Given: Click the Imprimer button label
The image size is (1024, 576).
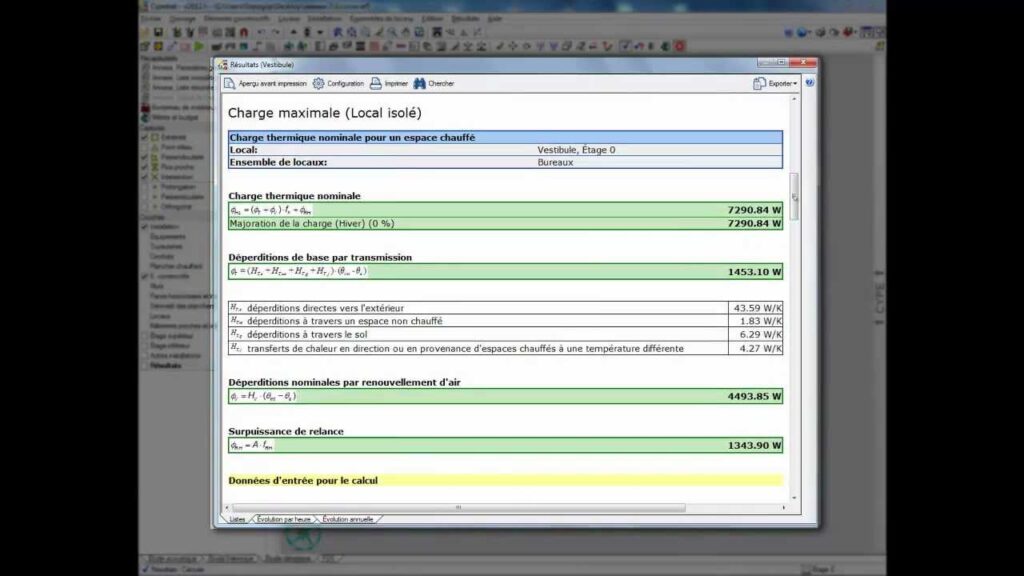Looking at the screenshot, I should (396, 84).
